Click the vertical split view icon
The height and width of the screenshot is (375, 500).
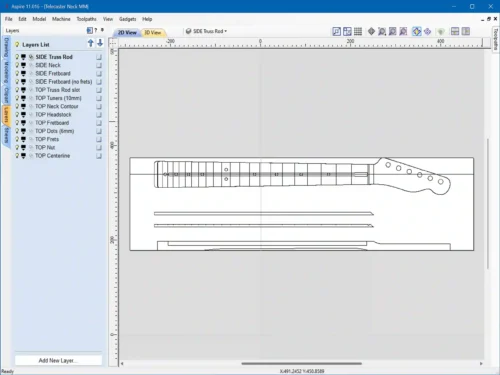466,31
